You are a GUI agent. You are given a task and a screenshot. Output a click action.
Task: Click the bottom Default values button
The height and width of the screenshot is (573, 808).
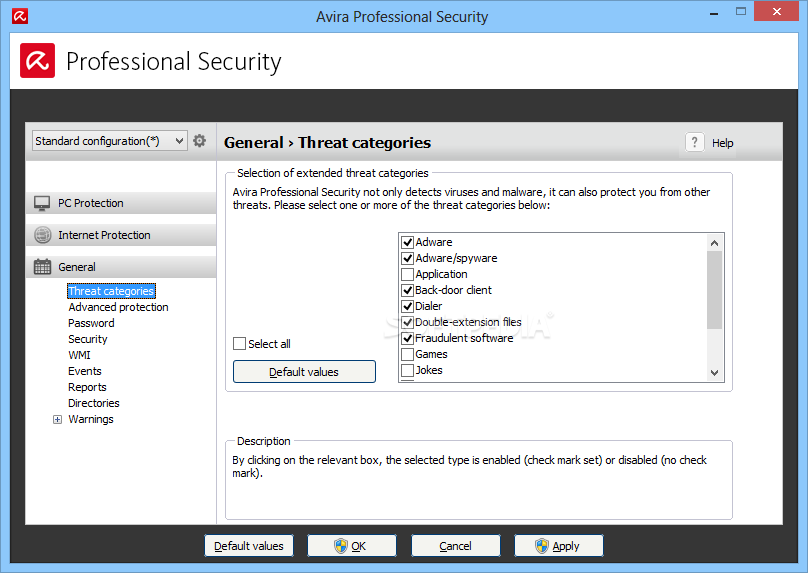coord(249,546)
